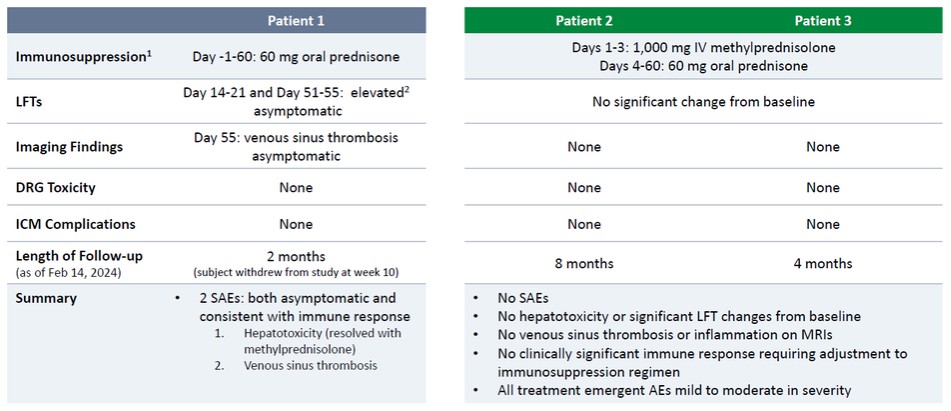Select the '4 months' follow-up cell
The image size is (951, 411).
click(823, 264)
